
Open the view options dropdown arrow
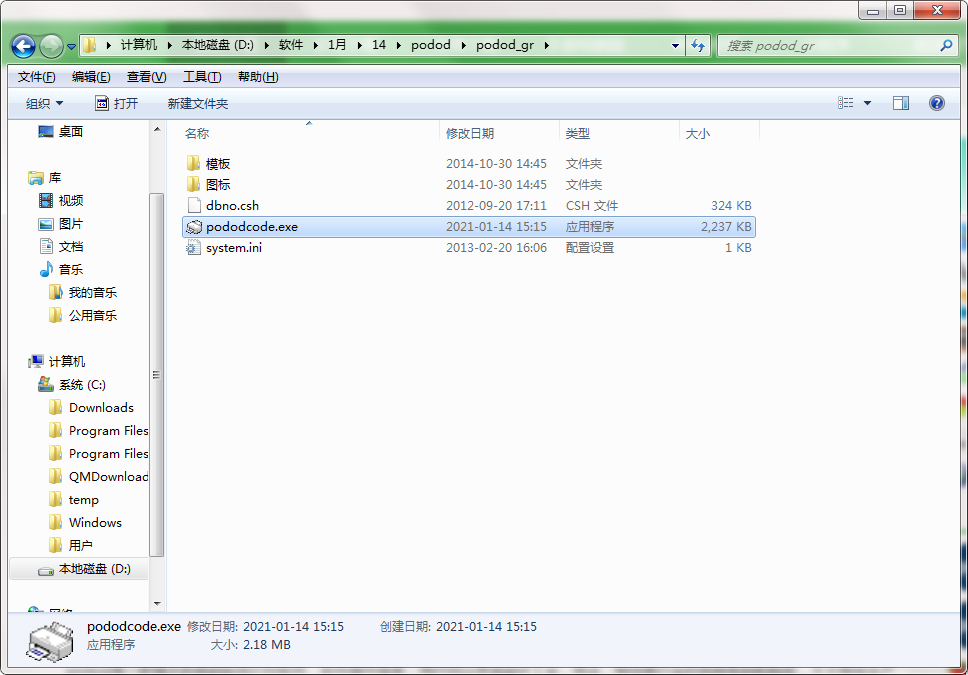coord(867,103)
